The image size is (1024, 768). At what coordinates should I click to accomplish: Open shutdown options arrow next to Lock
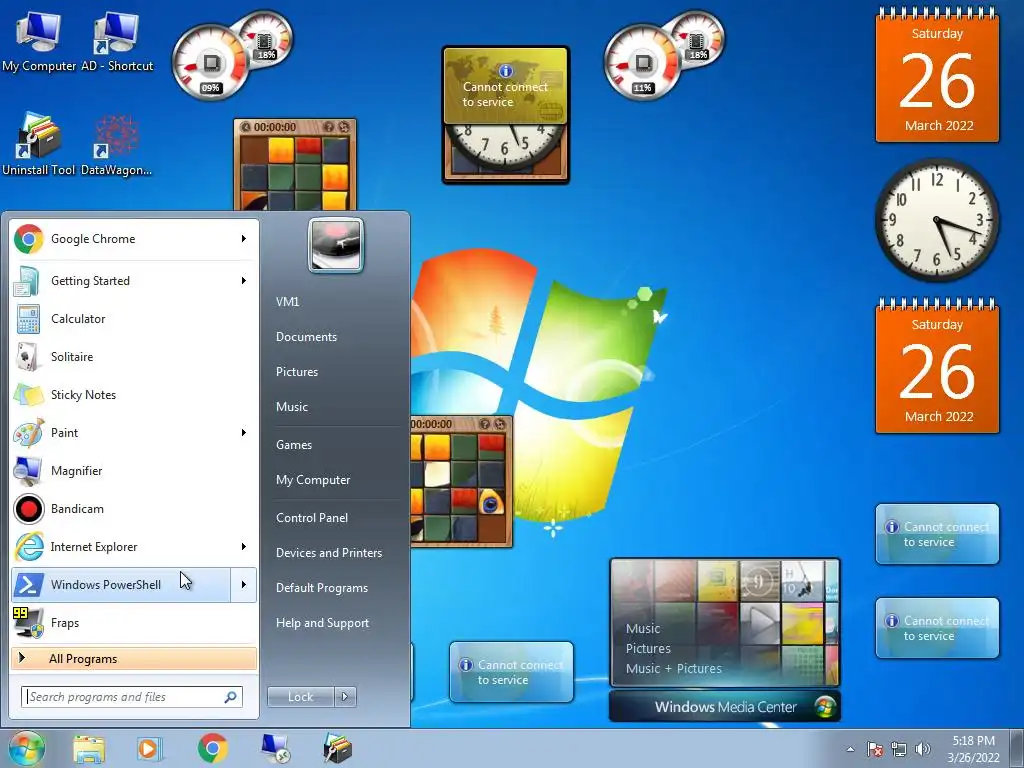pyautogui.click(x=345, y=697)
